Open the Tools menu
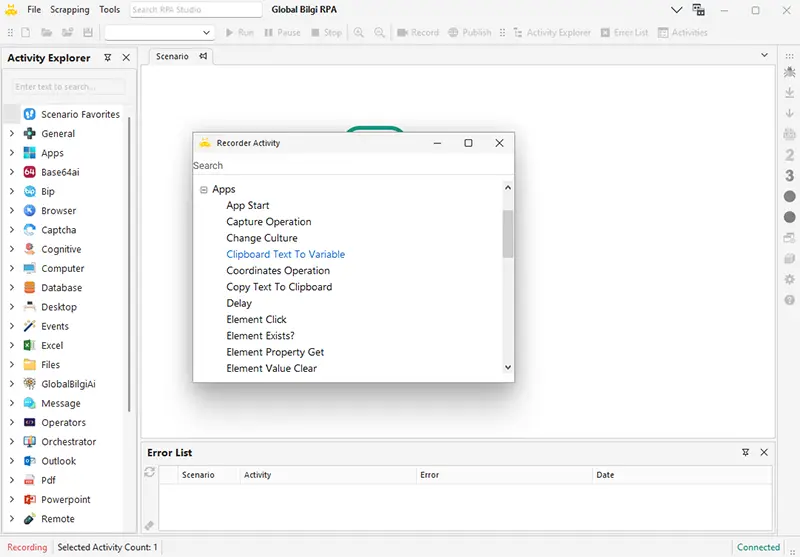 pyautogui.click(x=109, y=10)
